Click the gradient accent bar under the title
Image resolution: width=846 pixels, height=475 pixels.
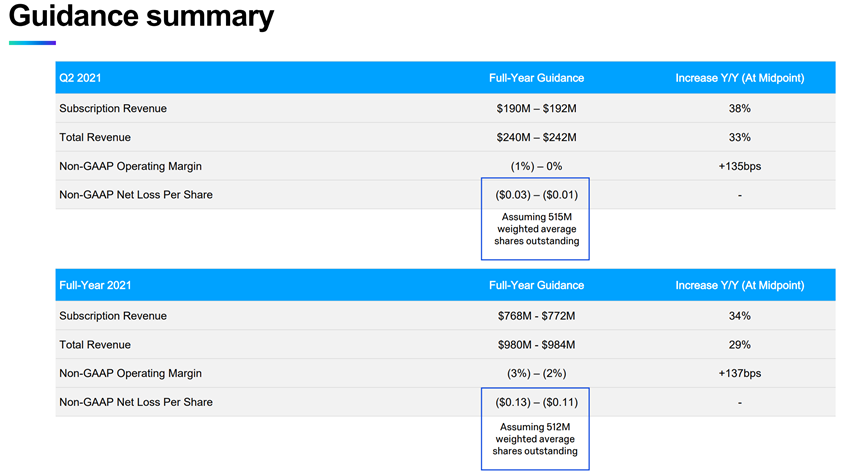pos(32,43)
